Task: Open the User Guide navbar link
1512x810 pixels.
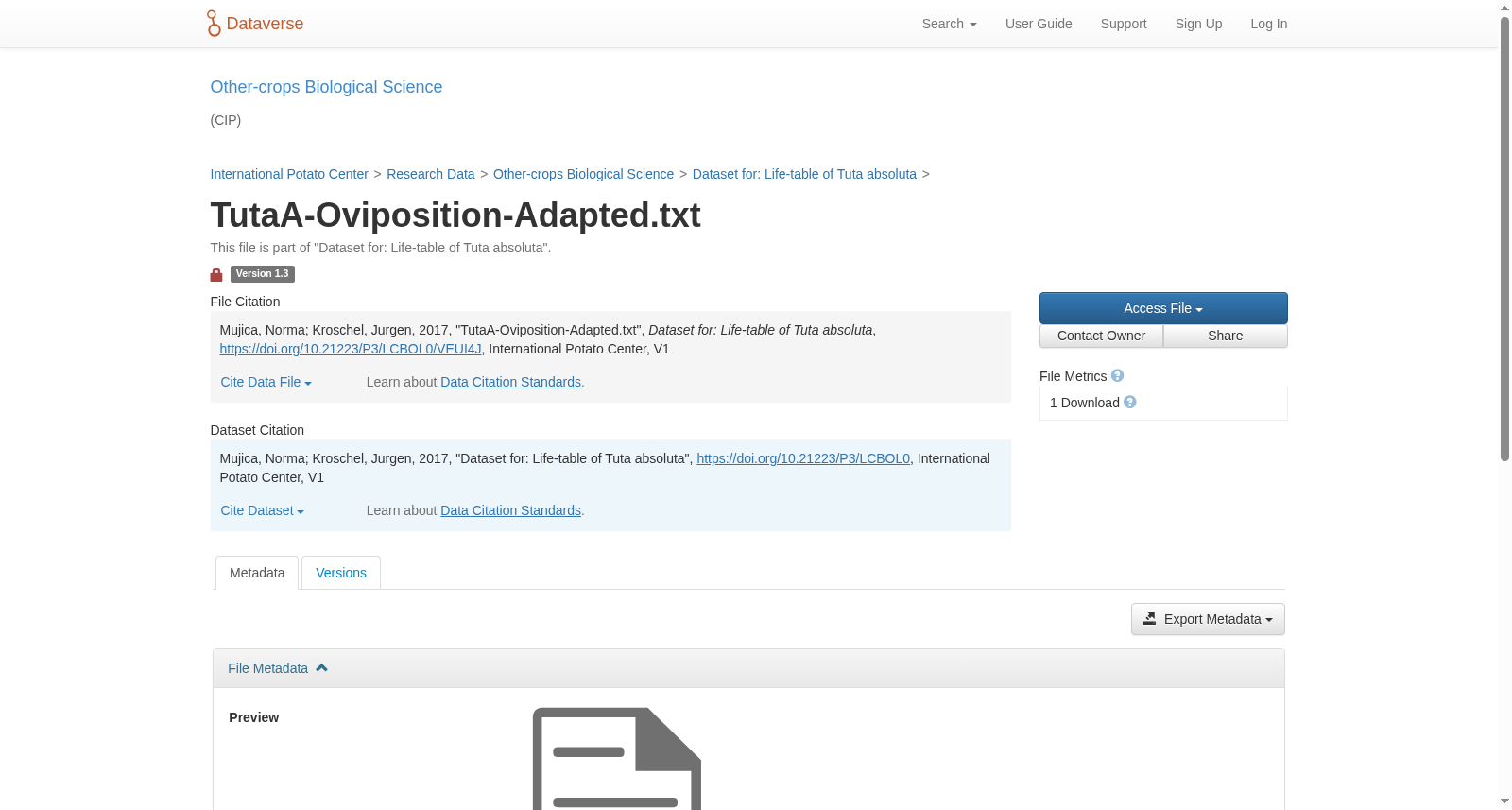Action: point(1039,24)
